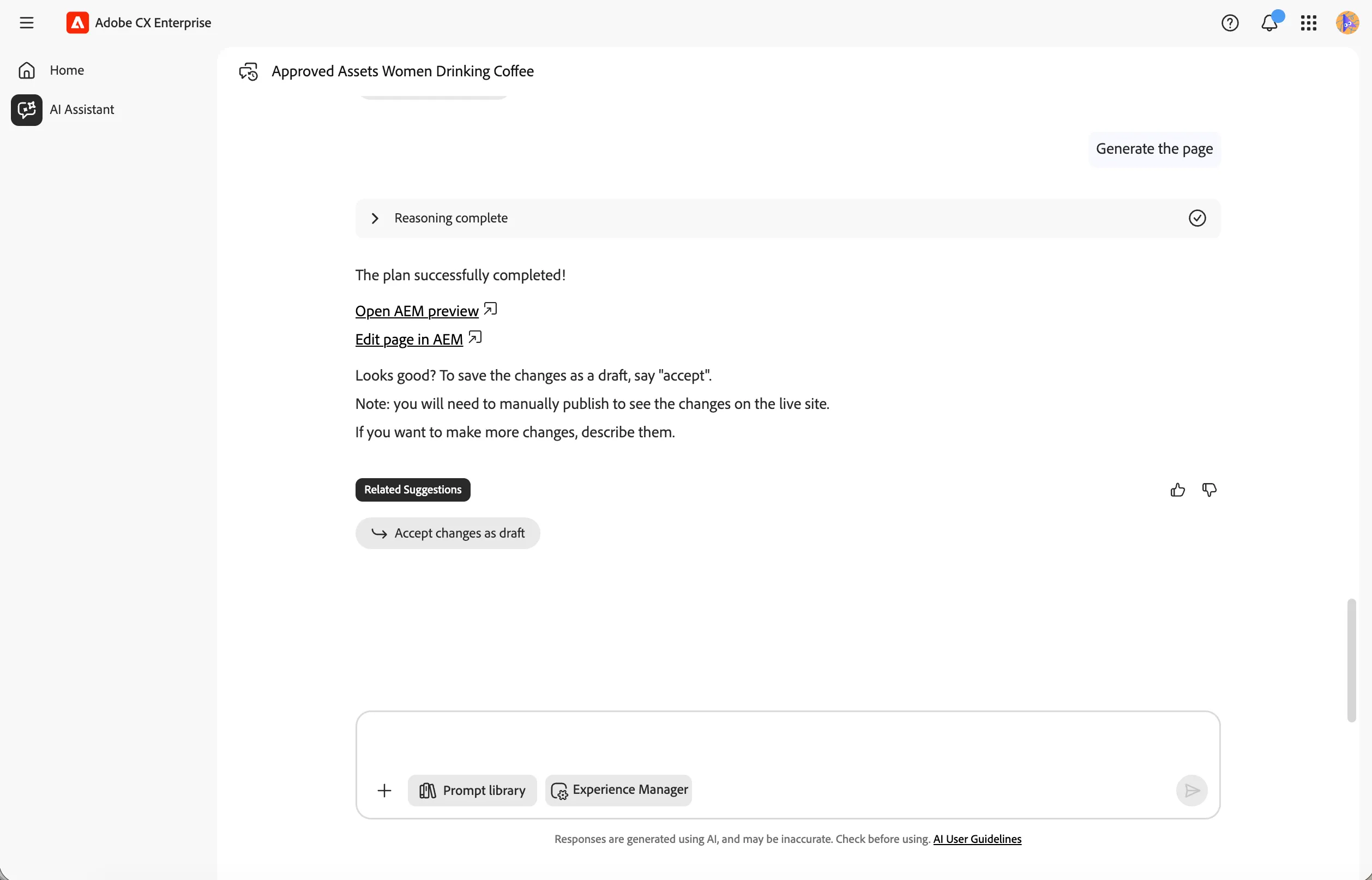Image resolution: width=1372 pixels, height=880 pixels.
Task: Give the response a thumbs down
Action: tap(1209, 490)
